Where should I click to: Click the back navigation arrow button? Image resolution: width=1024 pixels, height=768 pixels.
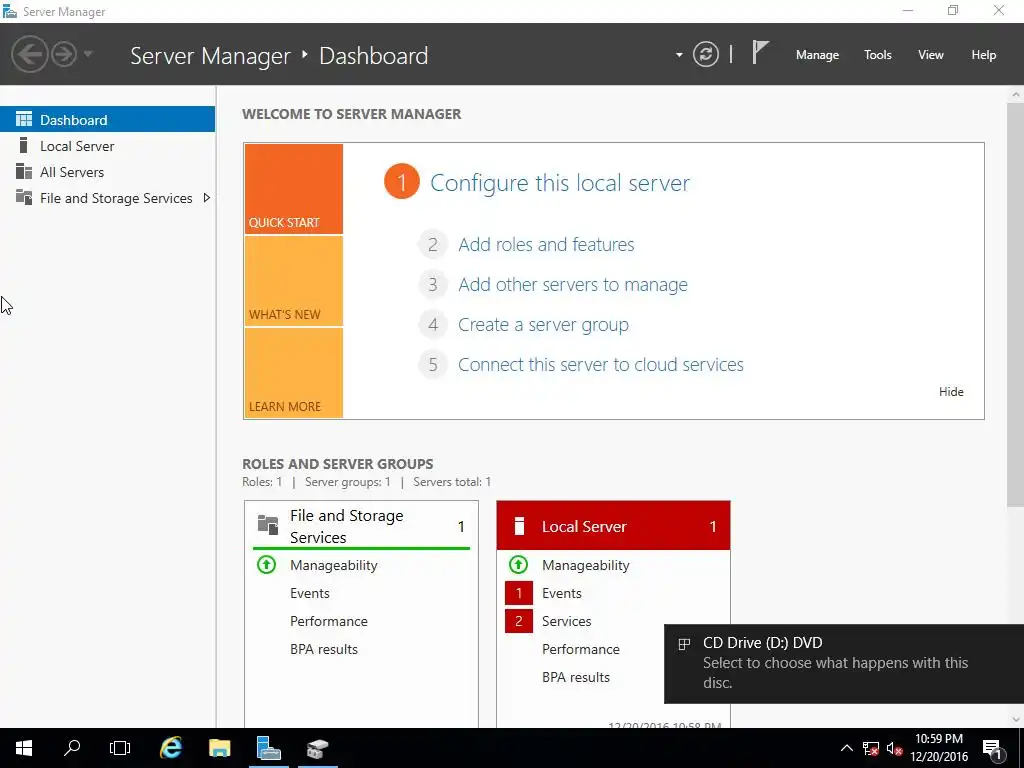pyautogui.click(x=29, y=54)
